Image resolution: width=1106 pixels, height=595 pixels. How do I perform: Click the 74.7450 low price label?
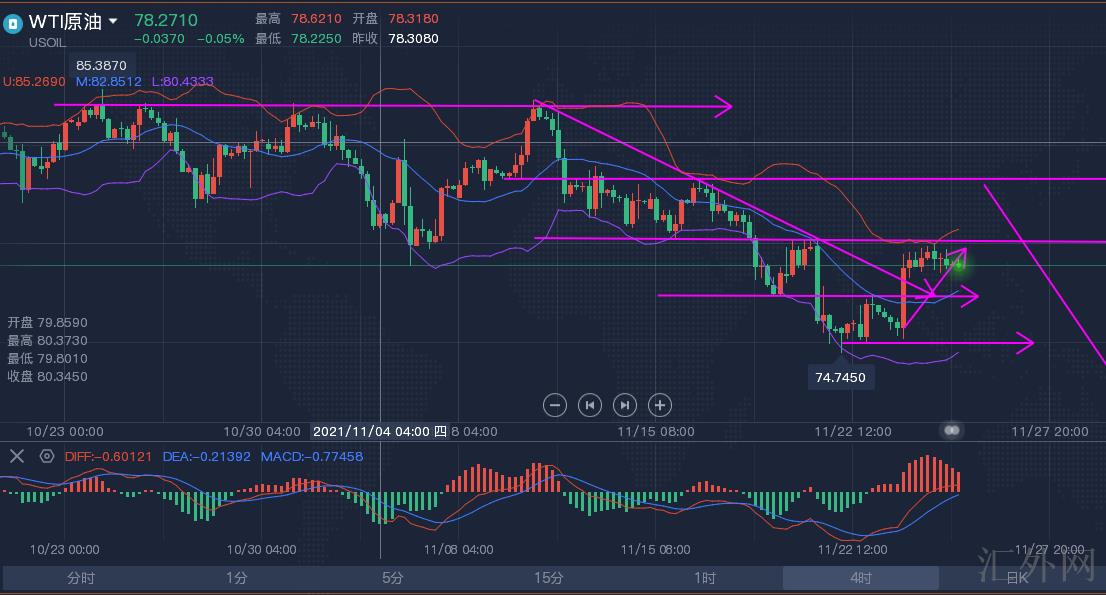click(x=840, y=377)
